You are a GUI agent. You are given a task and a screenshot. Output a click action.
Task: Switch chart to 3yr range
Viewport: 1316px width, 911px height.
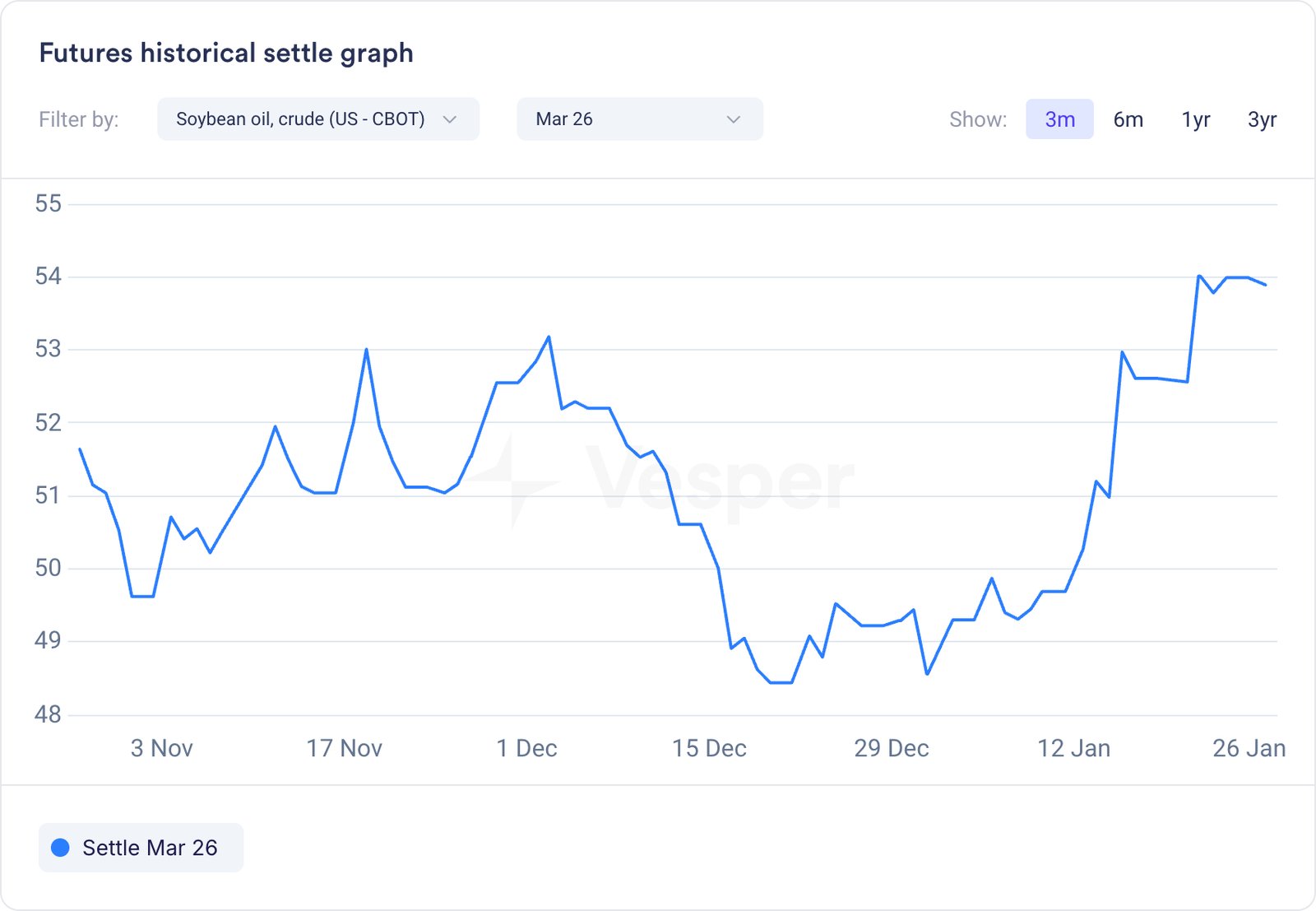point(1262,119)
